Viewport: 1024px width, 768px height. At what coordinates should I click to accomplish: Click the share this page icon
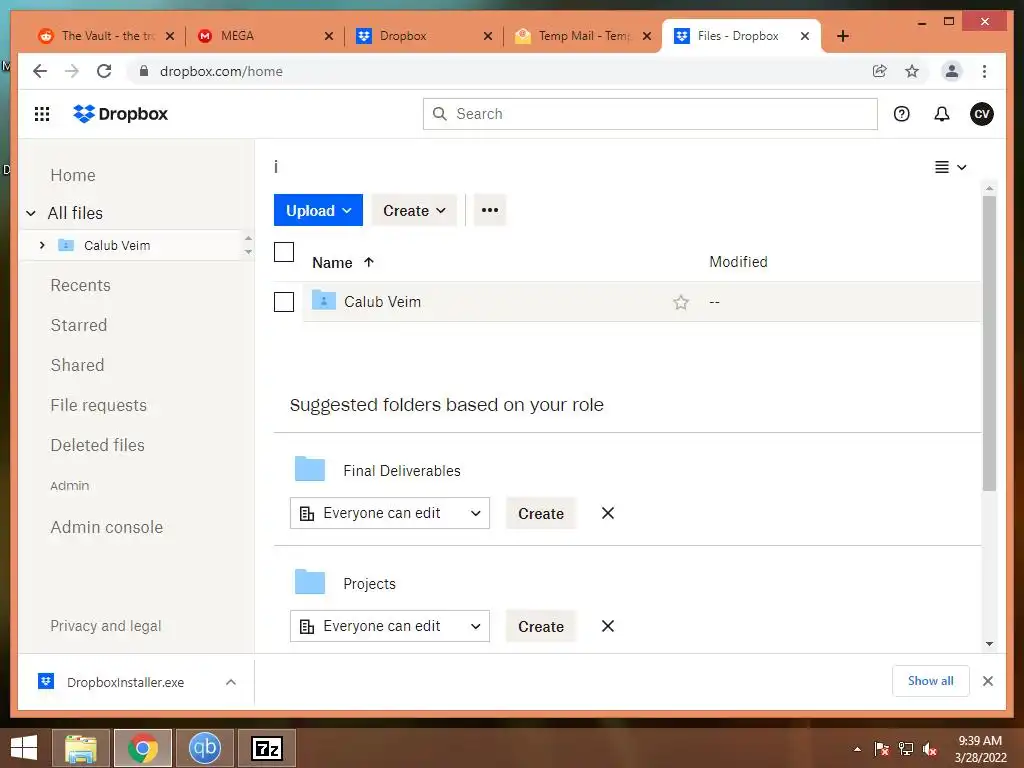[x=880, y=71]
